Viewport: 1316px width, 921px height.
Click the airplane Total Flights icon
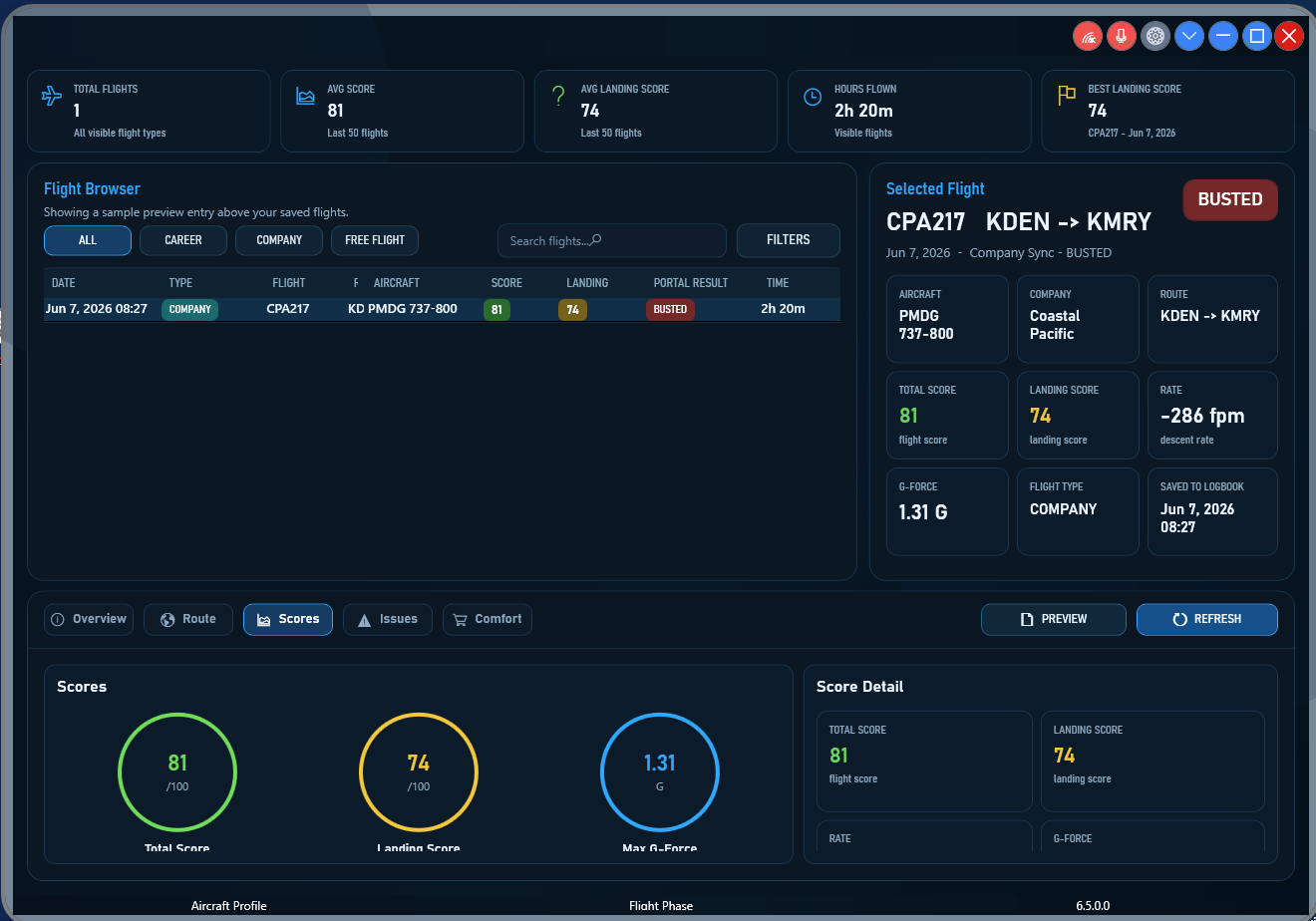(52, 96)
